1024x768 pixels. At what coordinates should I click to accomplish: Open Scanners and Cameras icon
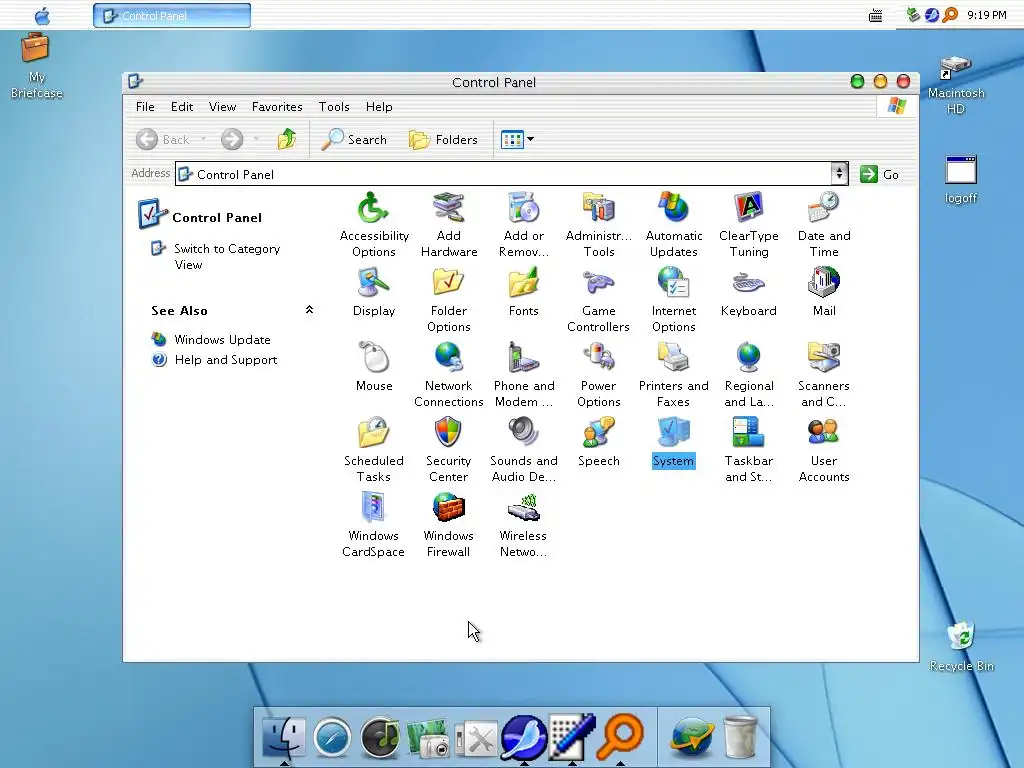(x=824, y=374)
